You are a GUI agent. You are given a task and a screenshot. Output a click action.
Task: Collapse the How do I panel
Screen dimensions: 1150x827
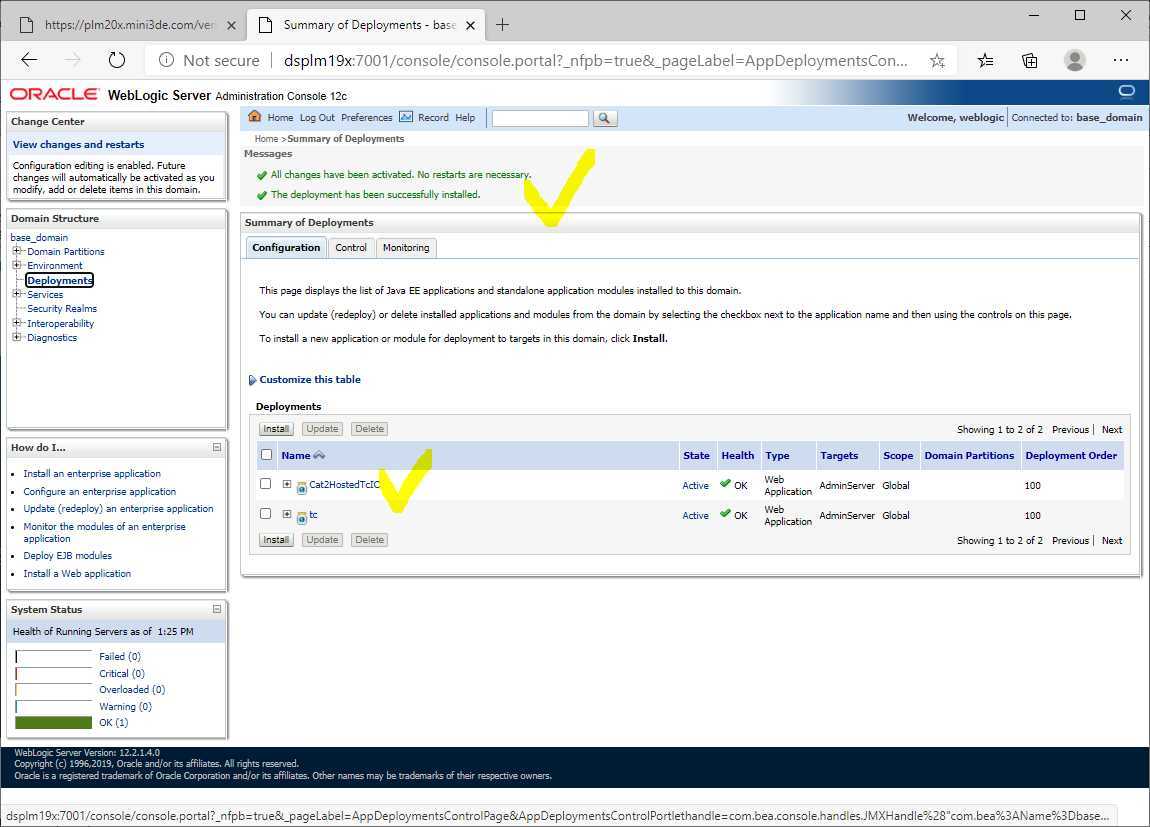(217, 448)
